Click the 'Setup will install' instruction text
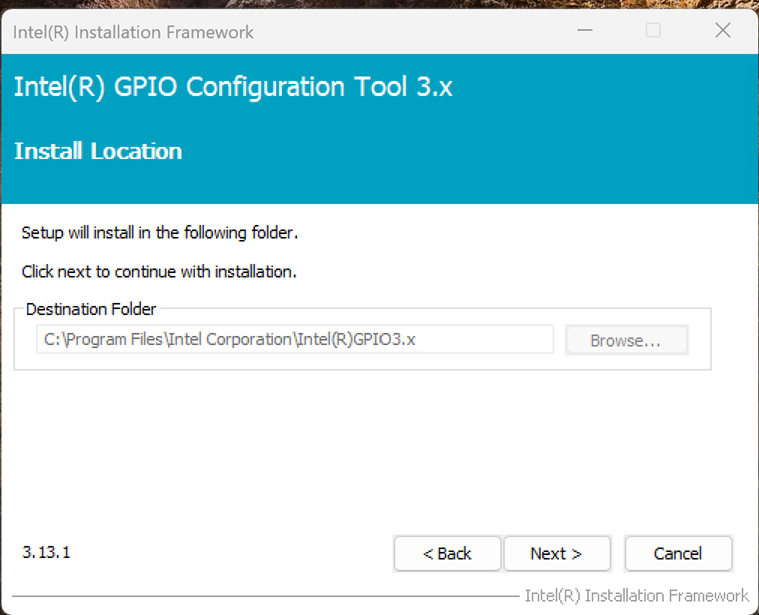The height and width of the screenshot is (615, 759). click(x=160, y=233)
